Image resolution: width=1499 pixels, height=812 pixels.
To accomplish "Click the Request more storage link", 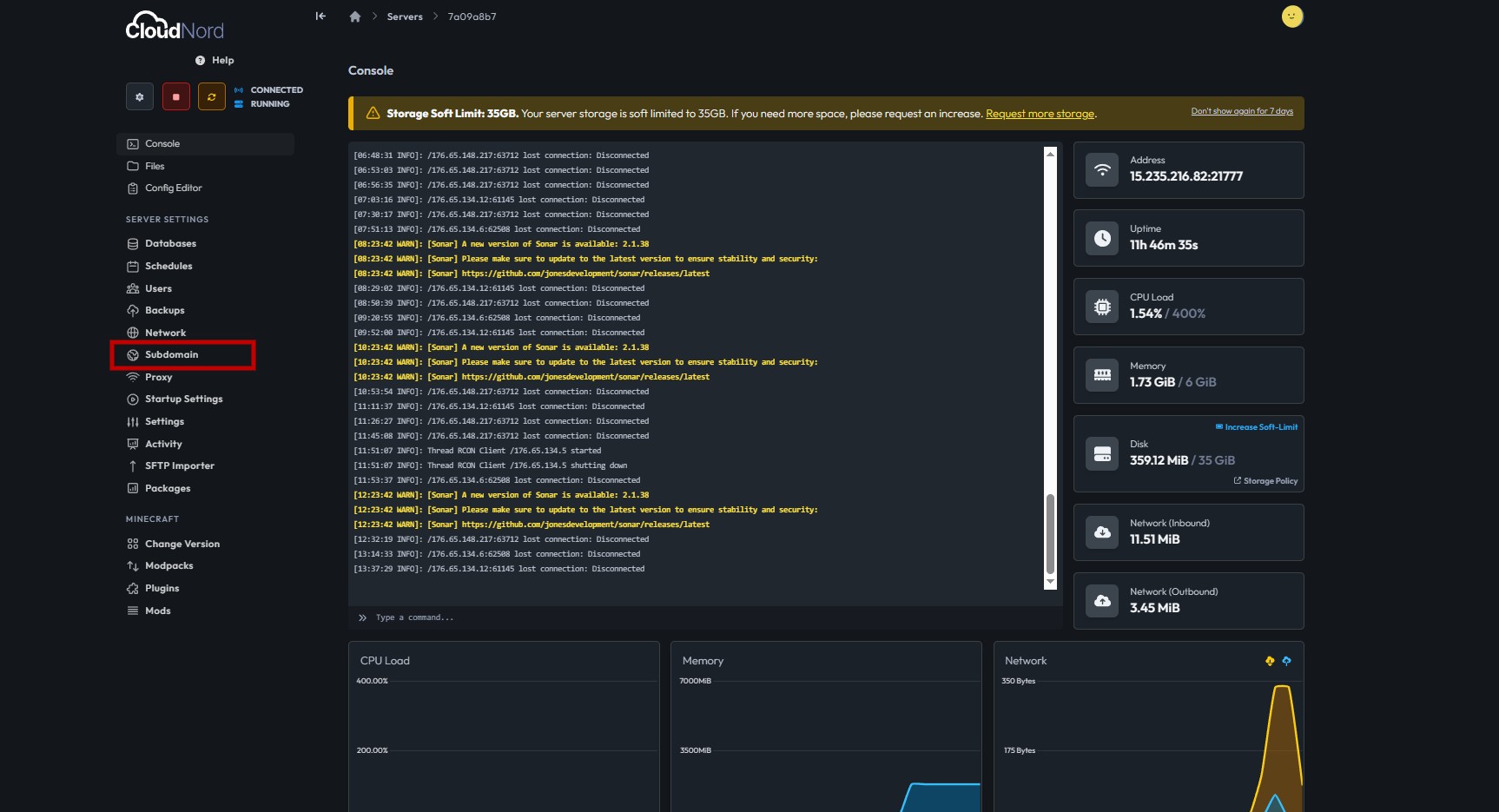I will pyautogui.click(x=1040, y=114).
